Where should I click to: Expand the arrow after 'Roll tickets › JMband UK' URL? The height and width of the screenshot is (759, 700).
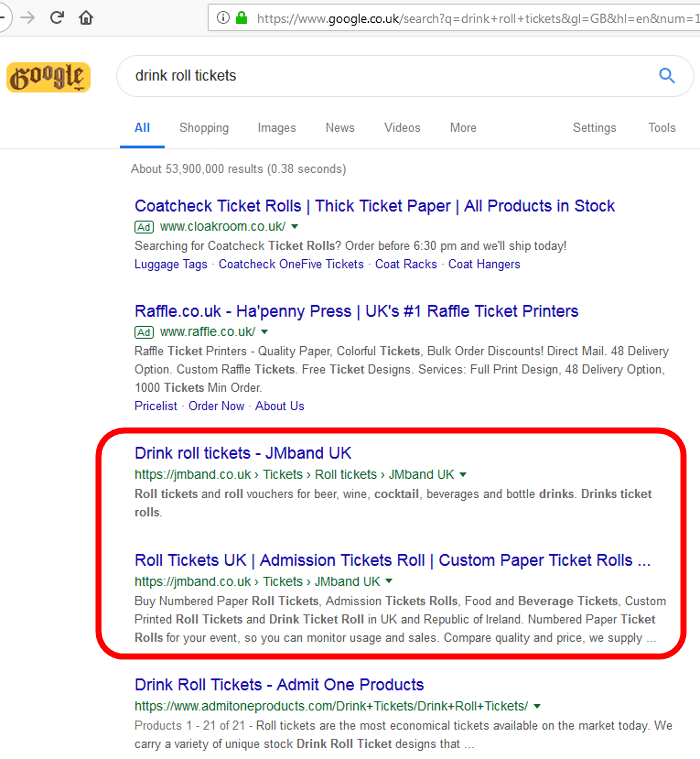[x=463, y=475]
